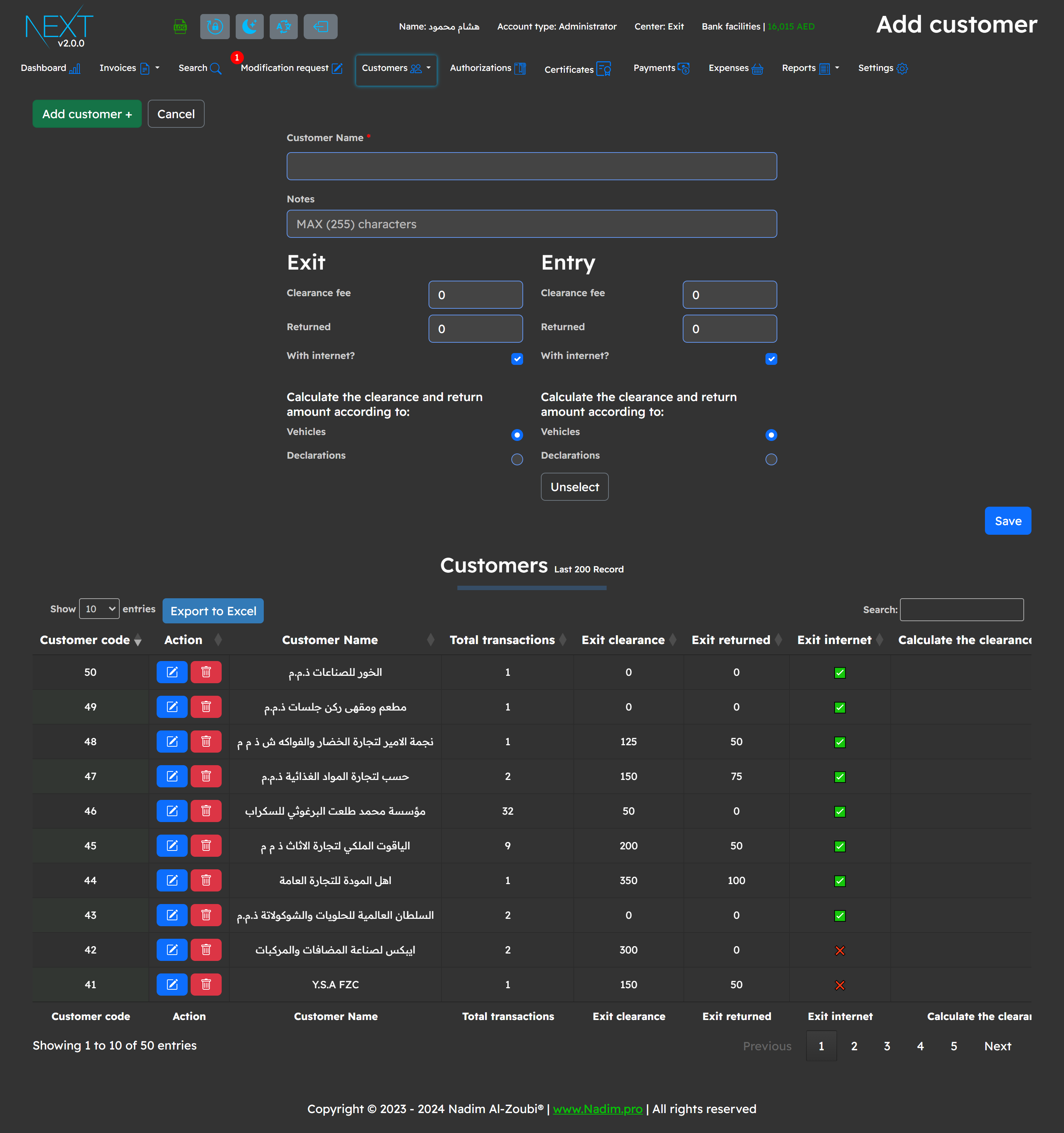Toggle dark mode with the moon icon
This screenshot has width=1064, height=1133.
pos(249,26)
